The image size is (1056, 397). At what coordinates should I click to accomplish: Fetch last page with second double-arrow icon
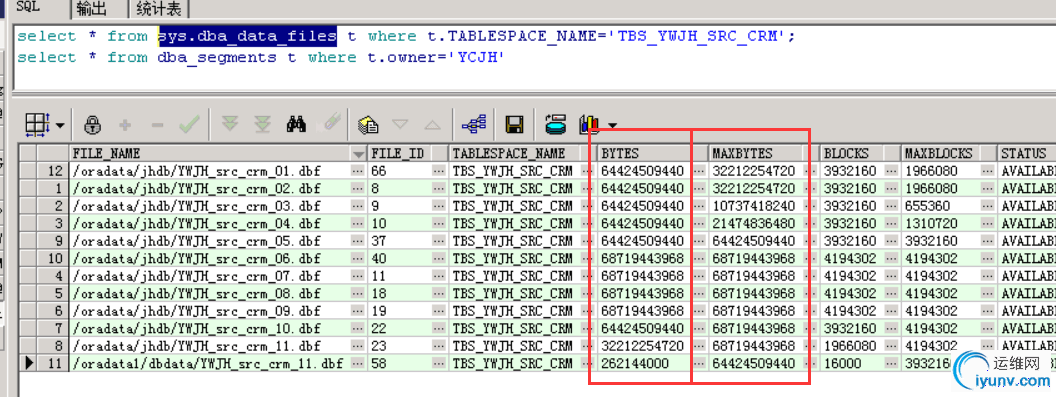coord(263,124)
